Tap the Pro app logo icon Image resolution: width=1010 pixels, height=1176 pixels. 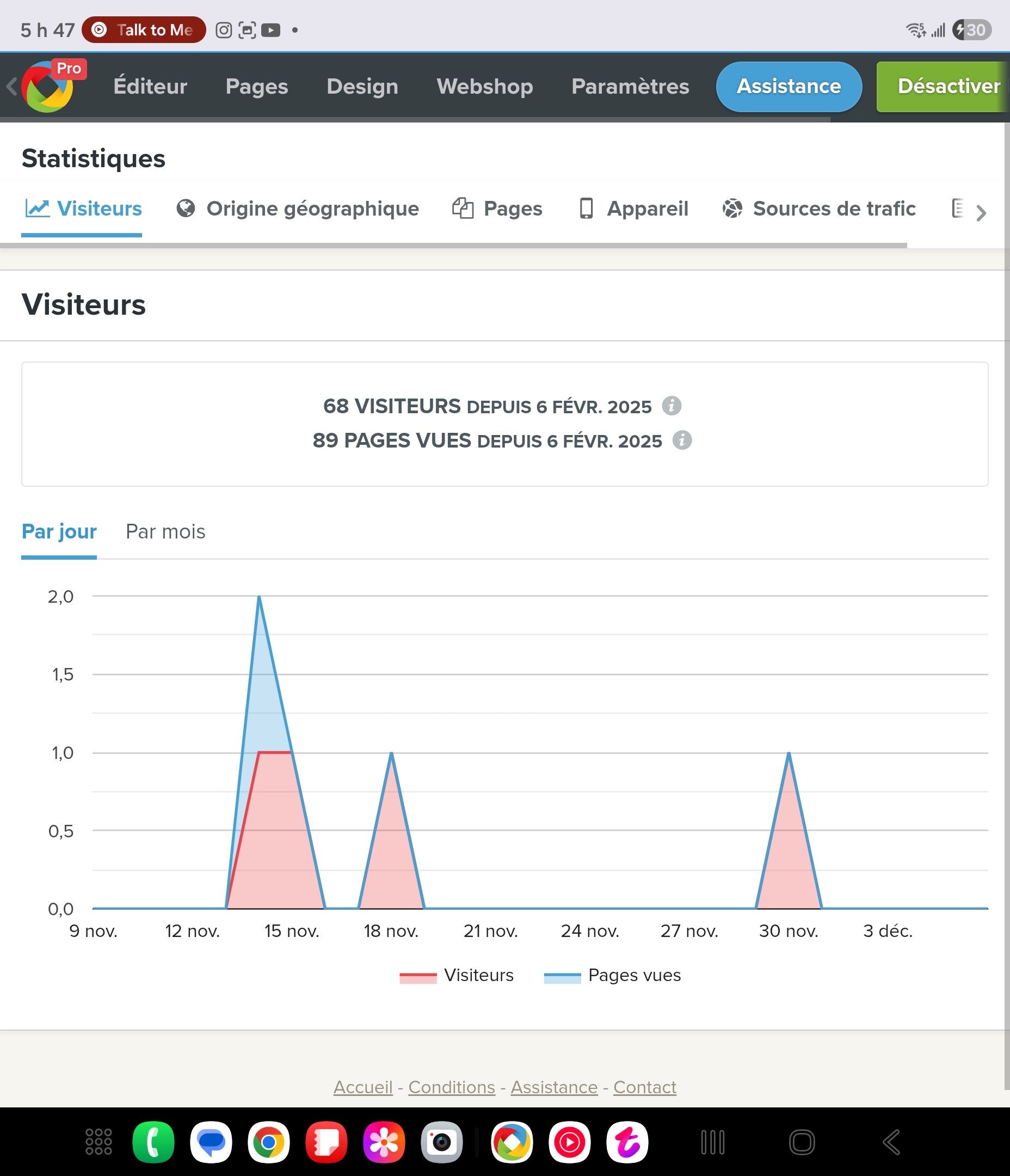click(x=48, y=87)
